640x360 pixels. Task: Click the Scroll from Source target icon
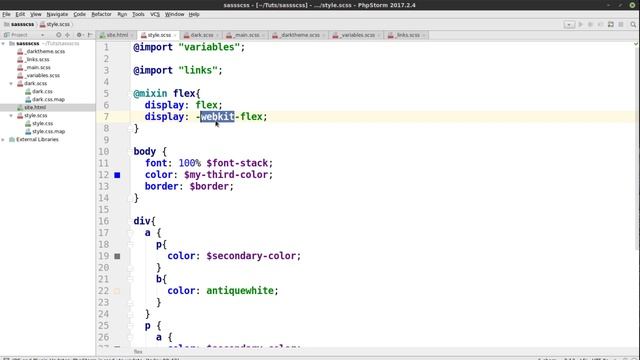(x=58, y=35)
